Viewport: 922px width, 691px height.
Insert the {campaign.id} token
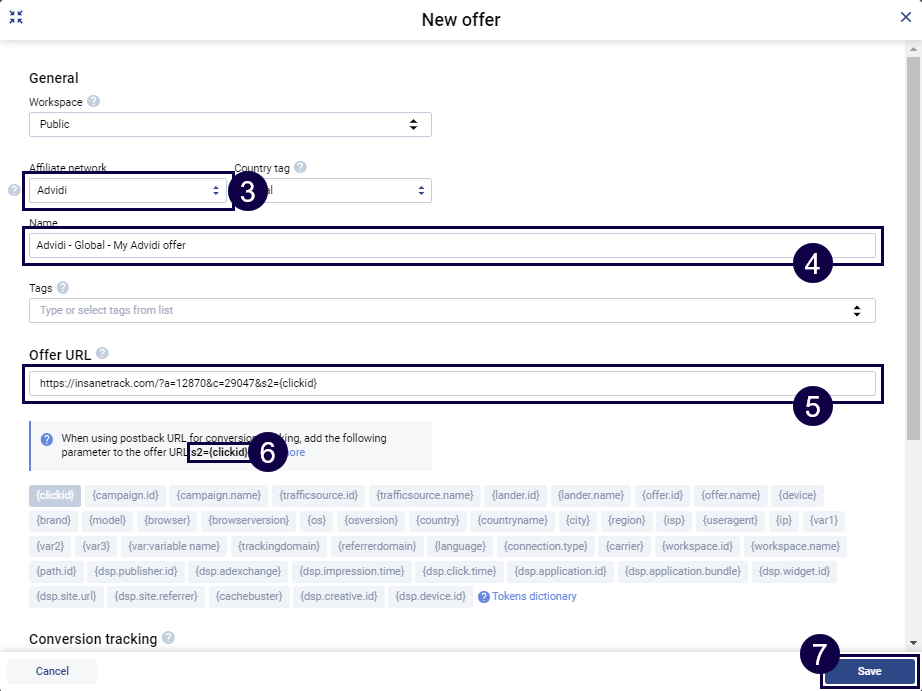[125, 495]
